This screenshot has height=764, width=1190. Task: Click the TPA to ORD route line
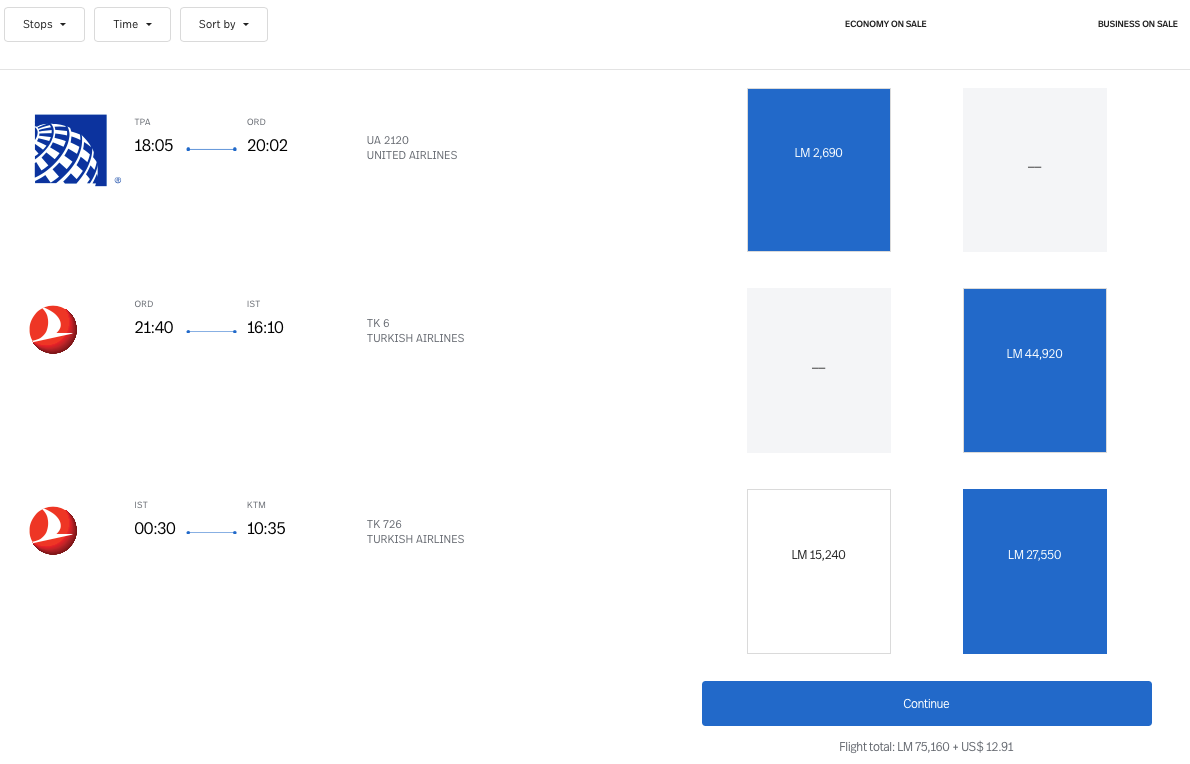tap(211, 149)
